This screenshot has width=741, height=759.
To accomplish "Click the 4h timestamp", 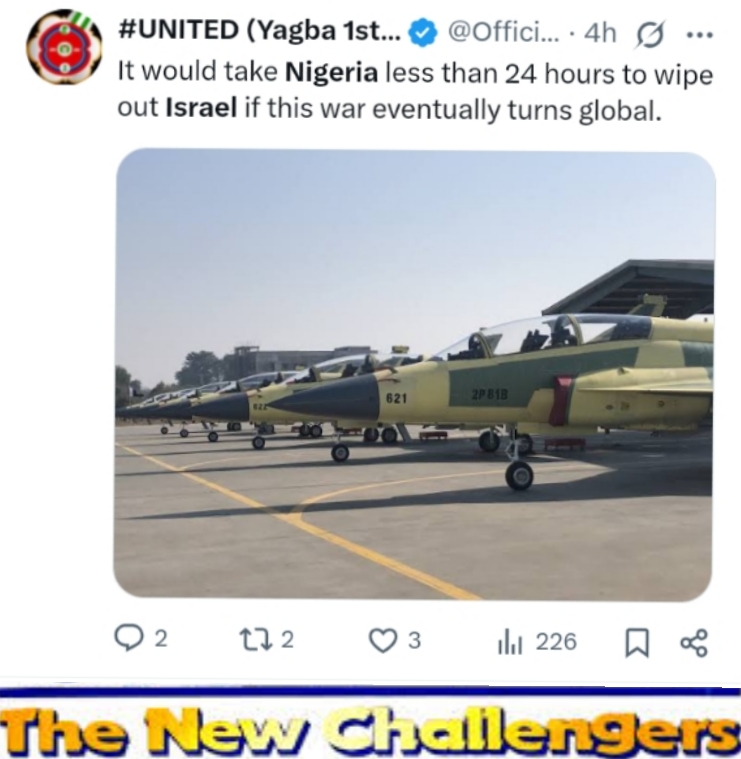I will (x=600, y=33).
